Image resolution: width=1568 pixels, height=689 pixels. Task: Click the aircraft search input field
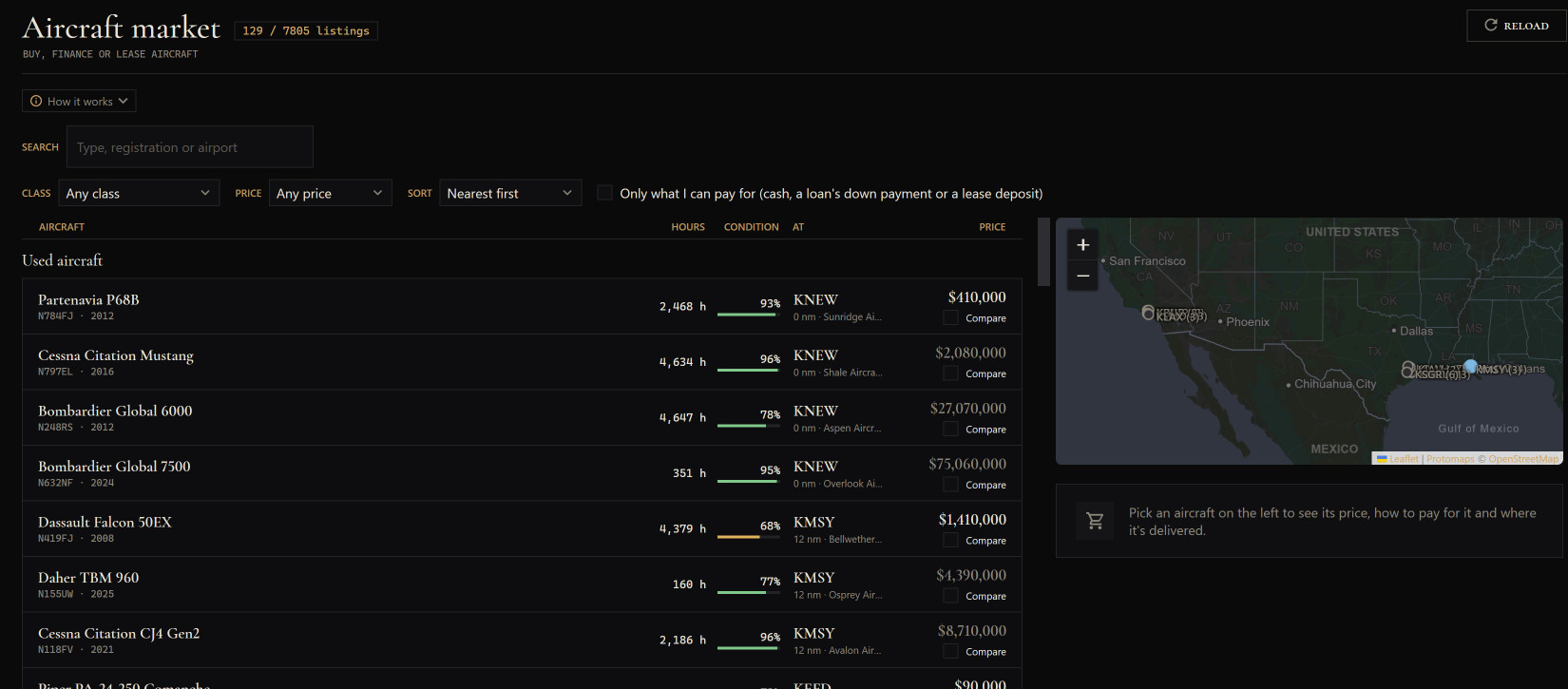click(x=190, y=147)
